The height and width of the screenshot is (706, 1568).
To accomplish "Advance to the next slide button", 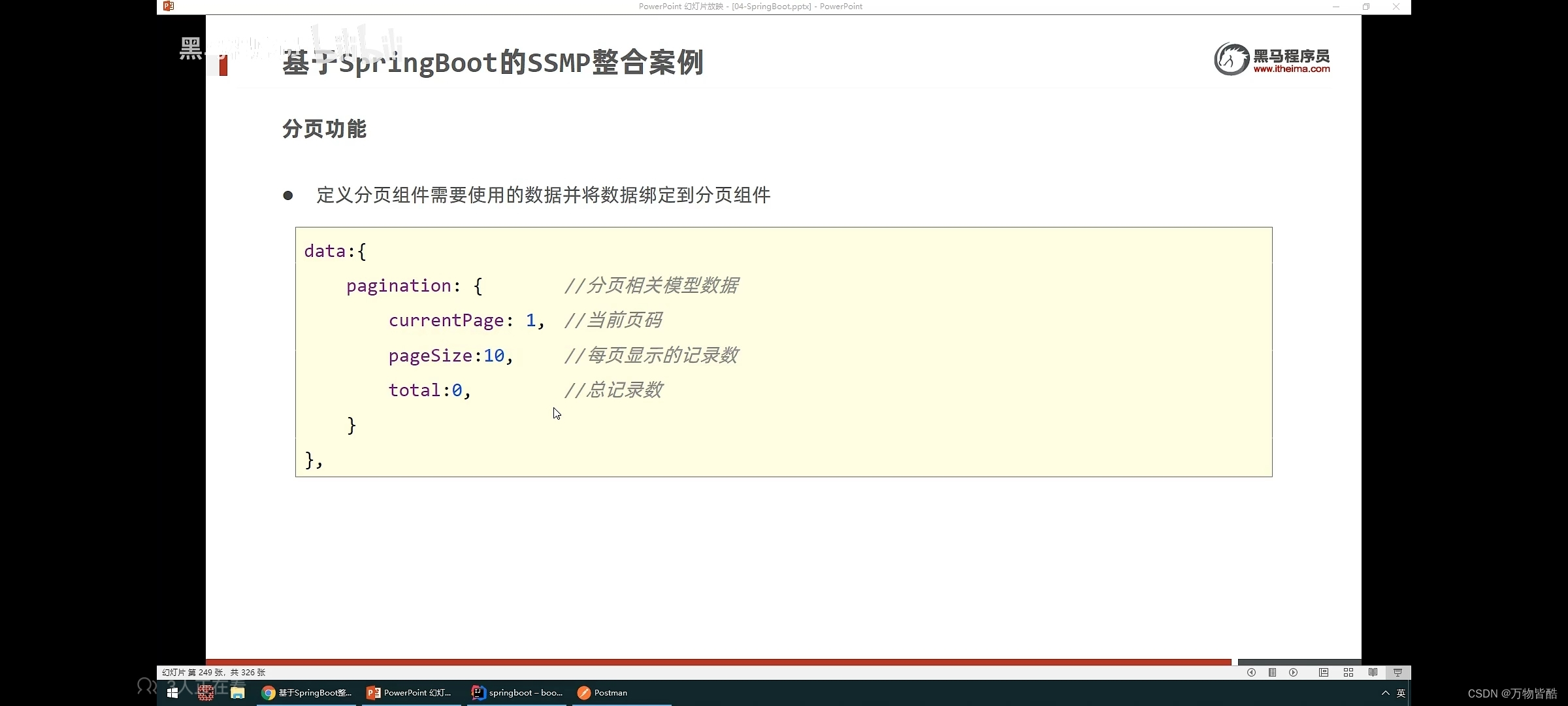I will tap(1293, 672).
